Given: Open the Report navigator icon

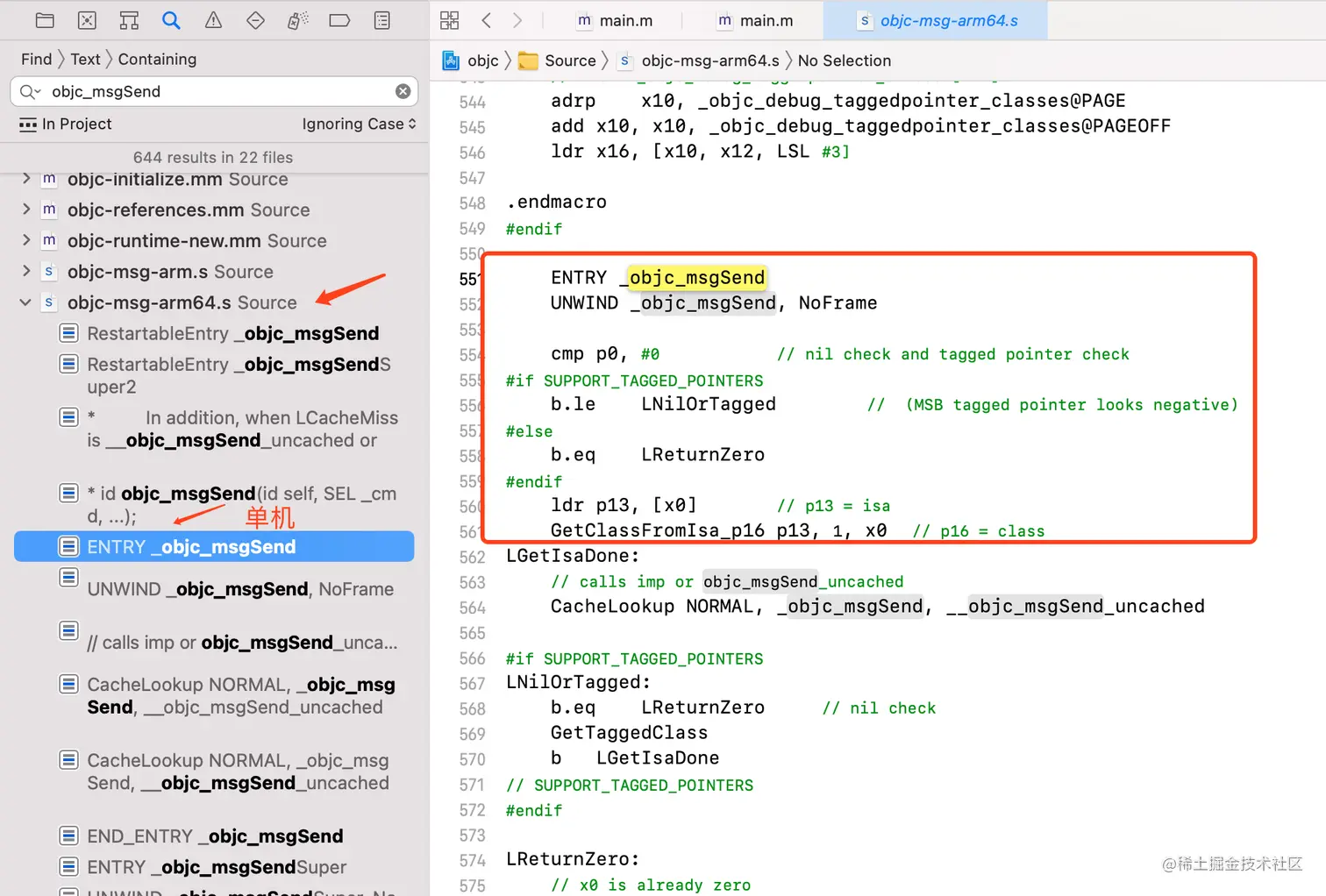Looking at the screenshot, I should (x=381, y=20).
